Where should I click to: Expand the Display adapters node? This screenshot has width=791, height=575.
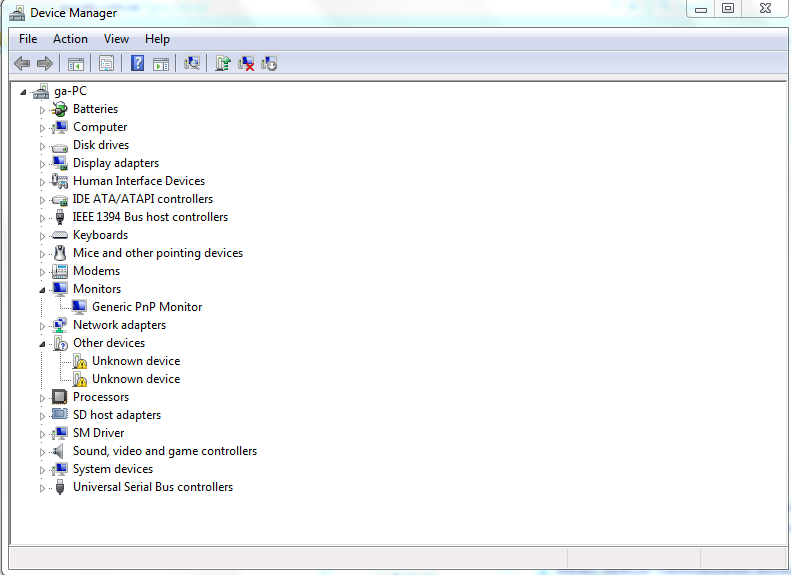(x=42, y=164)
